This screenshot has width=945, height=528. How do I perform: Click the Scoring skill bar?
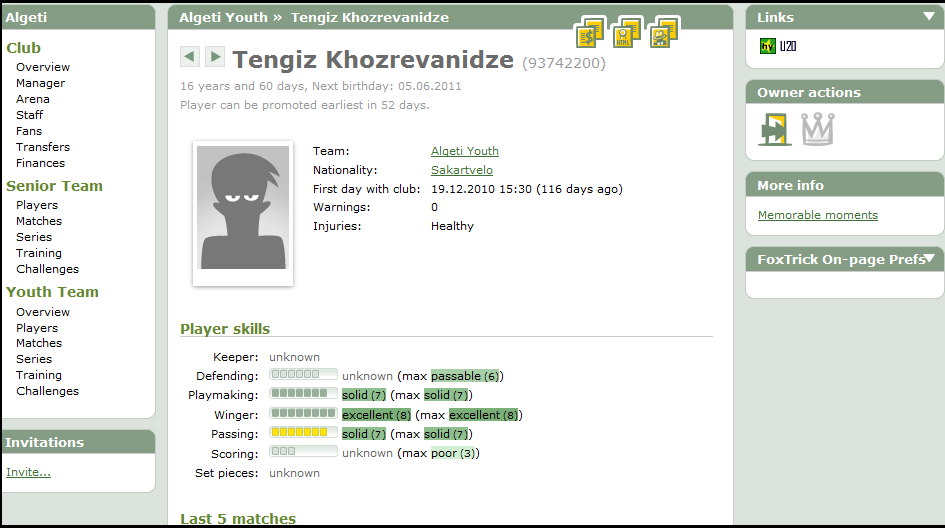coord(303,451)
